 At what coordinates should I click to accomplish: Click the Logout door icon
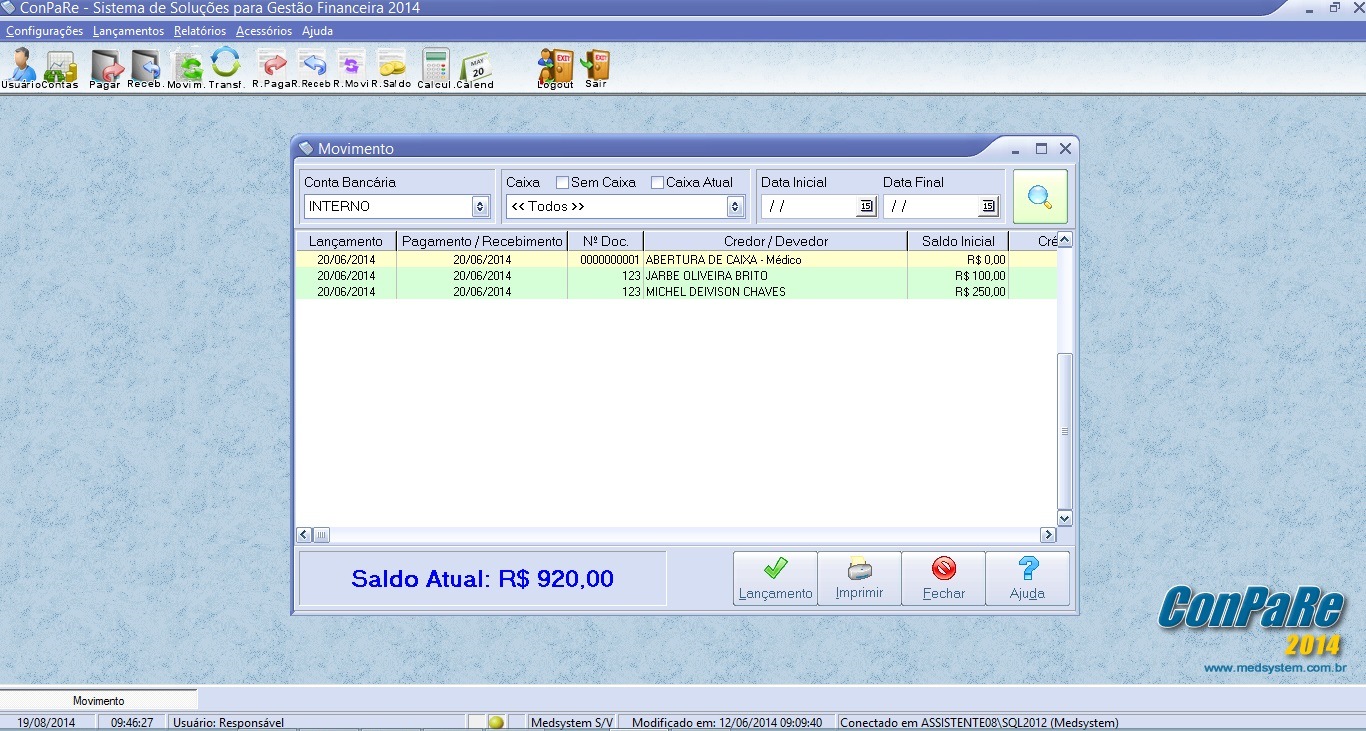coord(555,68)
